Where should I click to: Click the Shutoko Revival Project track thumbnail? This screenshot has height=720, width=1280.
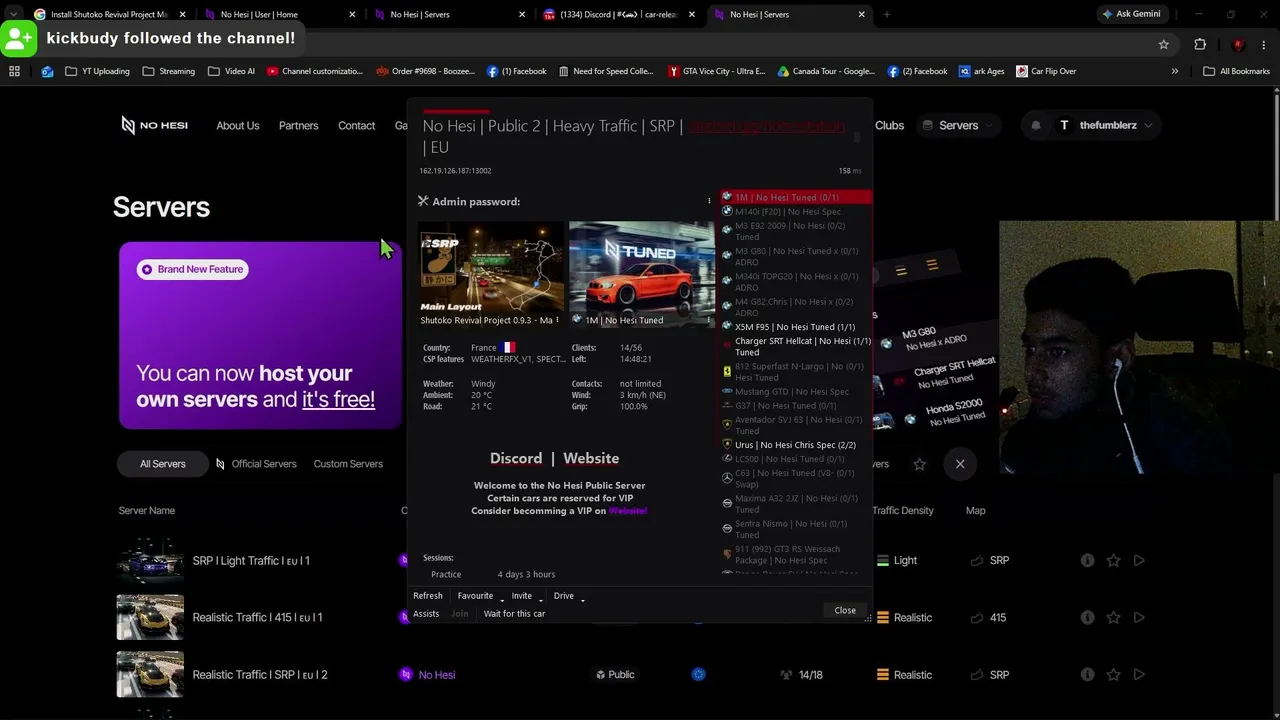click(491, 273)
